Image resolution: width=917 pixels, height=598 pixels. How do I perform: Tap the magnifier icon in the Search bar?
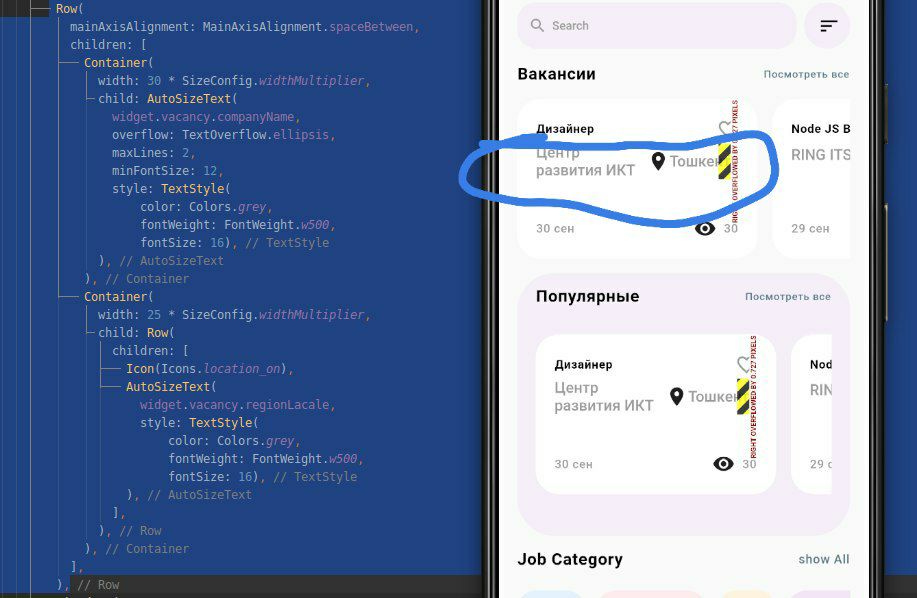537,25
